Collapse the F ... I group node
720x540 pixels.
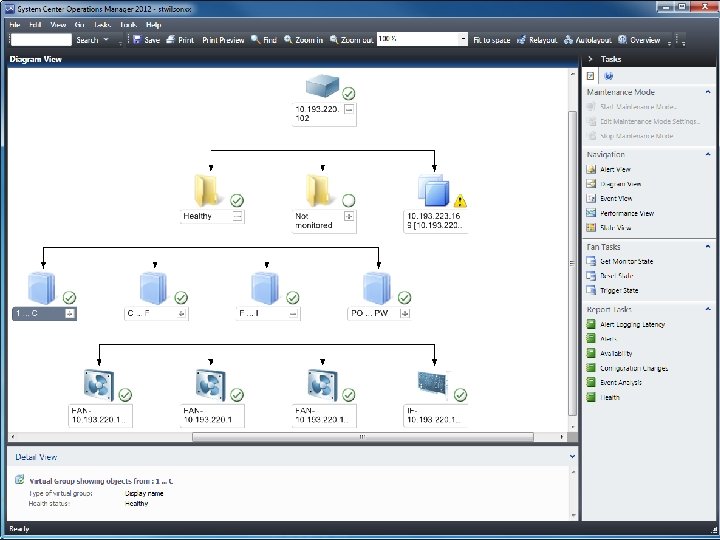[x=293, y=314]
